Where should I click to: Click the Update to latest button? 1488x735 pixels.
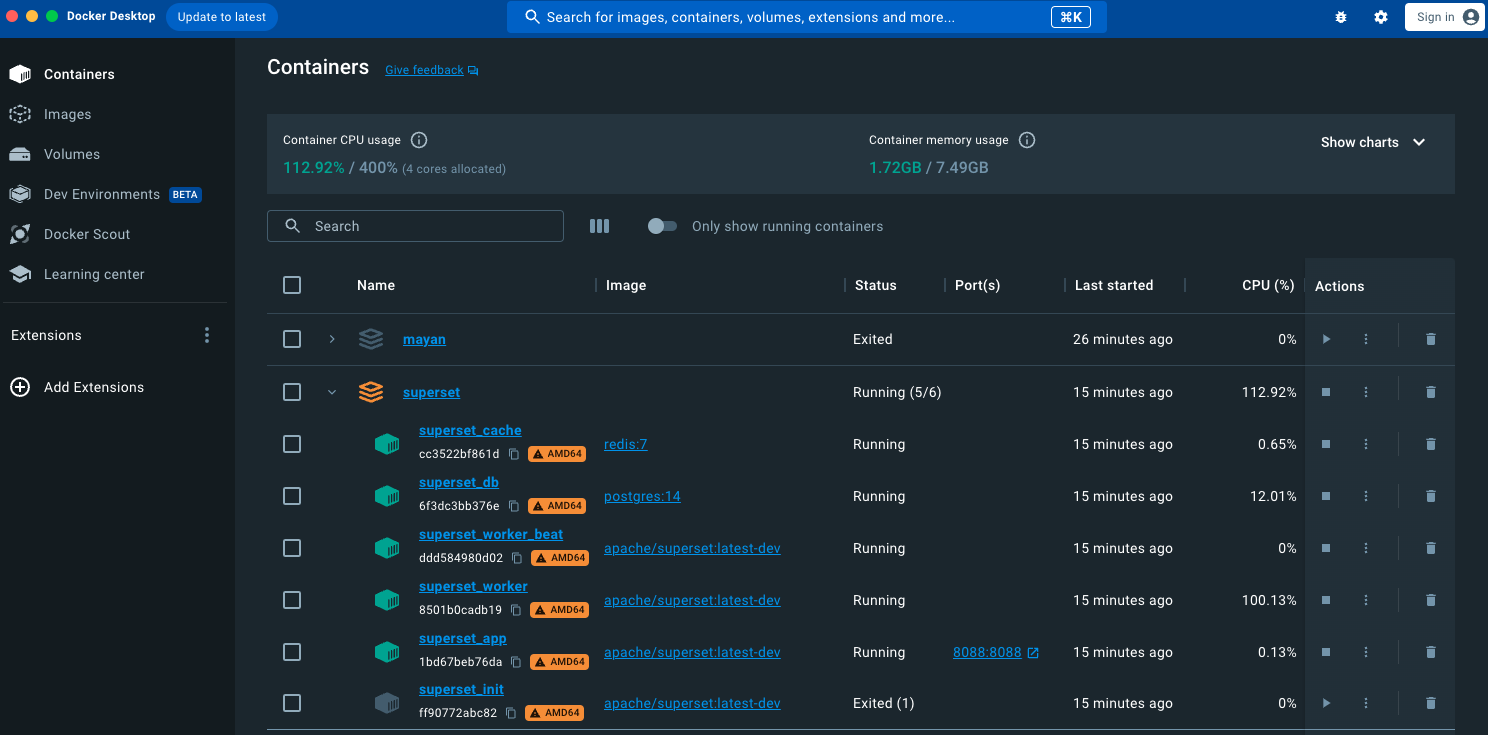pyautogui.click(x=222, y=17)
